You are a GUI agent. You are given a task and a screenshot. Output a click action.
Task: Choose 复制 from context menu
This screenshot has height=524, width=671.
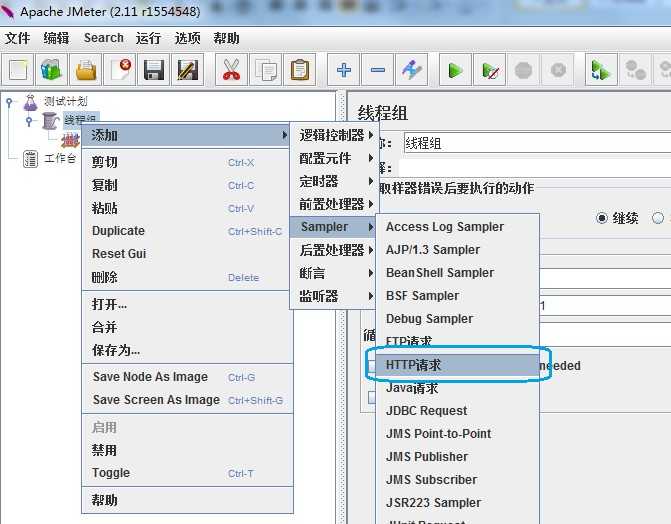[x=187, y=185]
